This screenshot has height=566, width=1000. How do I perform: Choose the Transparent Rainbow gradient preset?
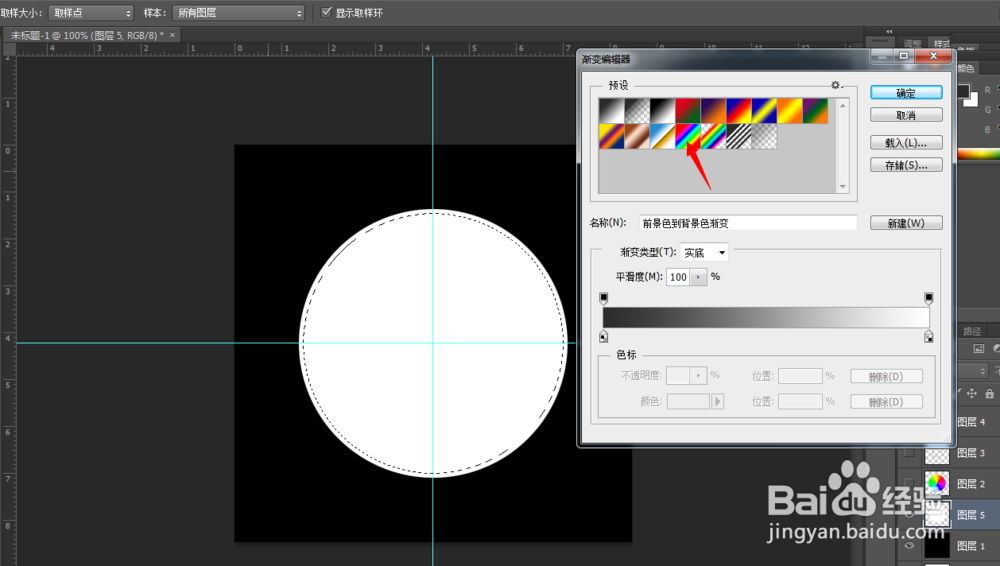(714, 137)
